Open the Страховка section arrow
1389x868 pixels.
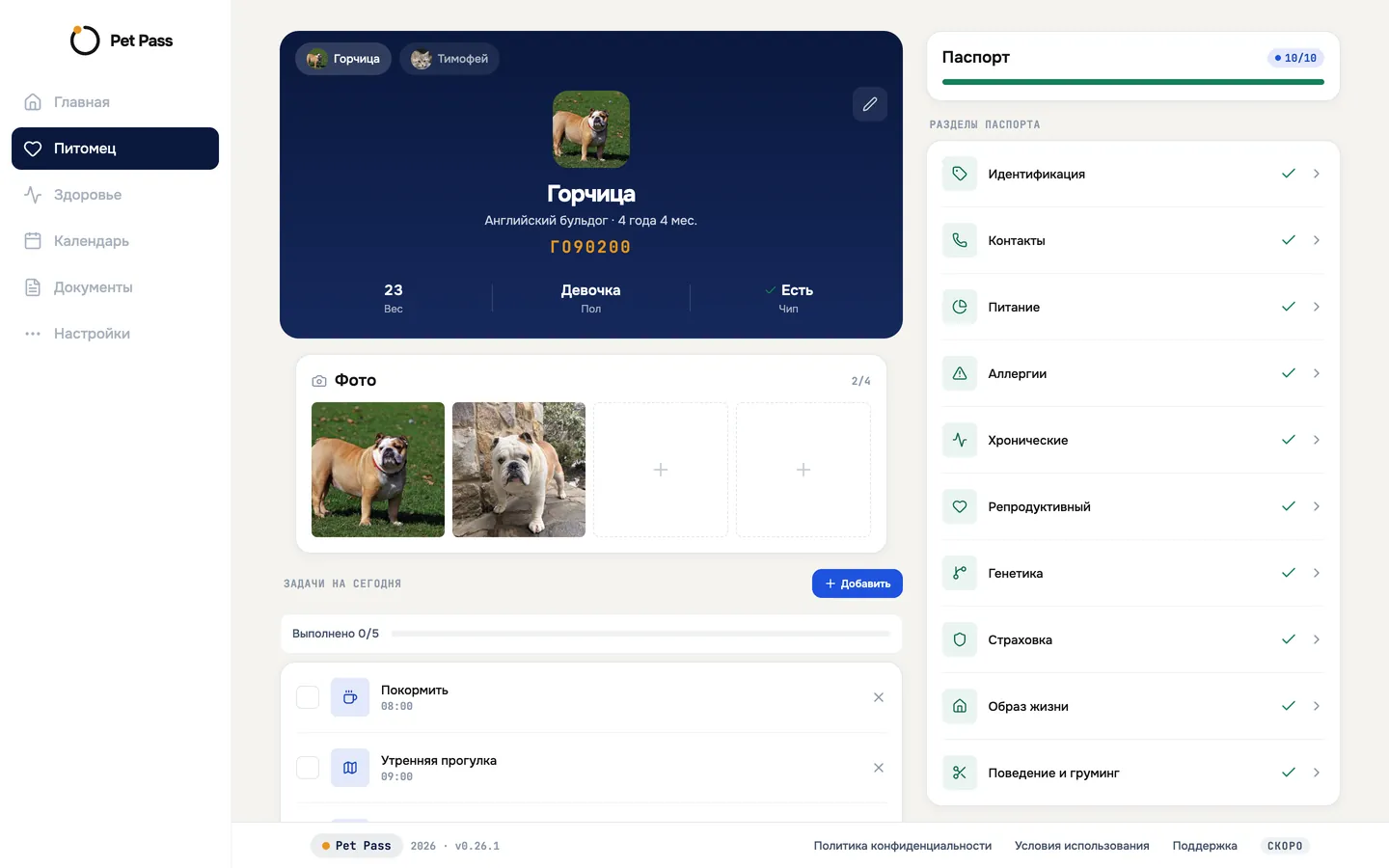(x=1317, y=639)
